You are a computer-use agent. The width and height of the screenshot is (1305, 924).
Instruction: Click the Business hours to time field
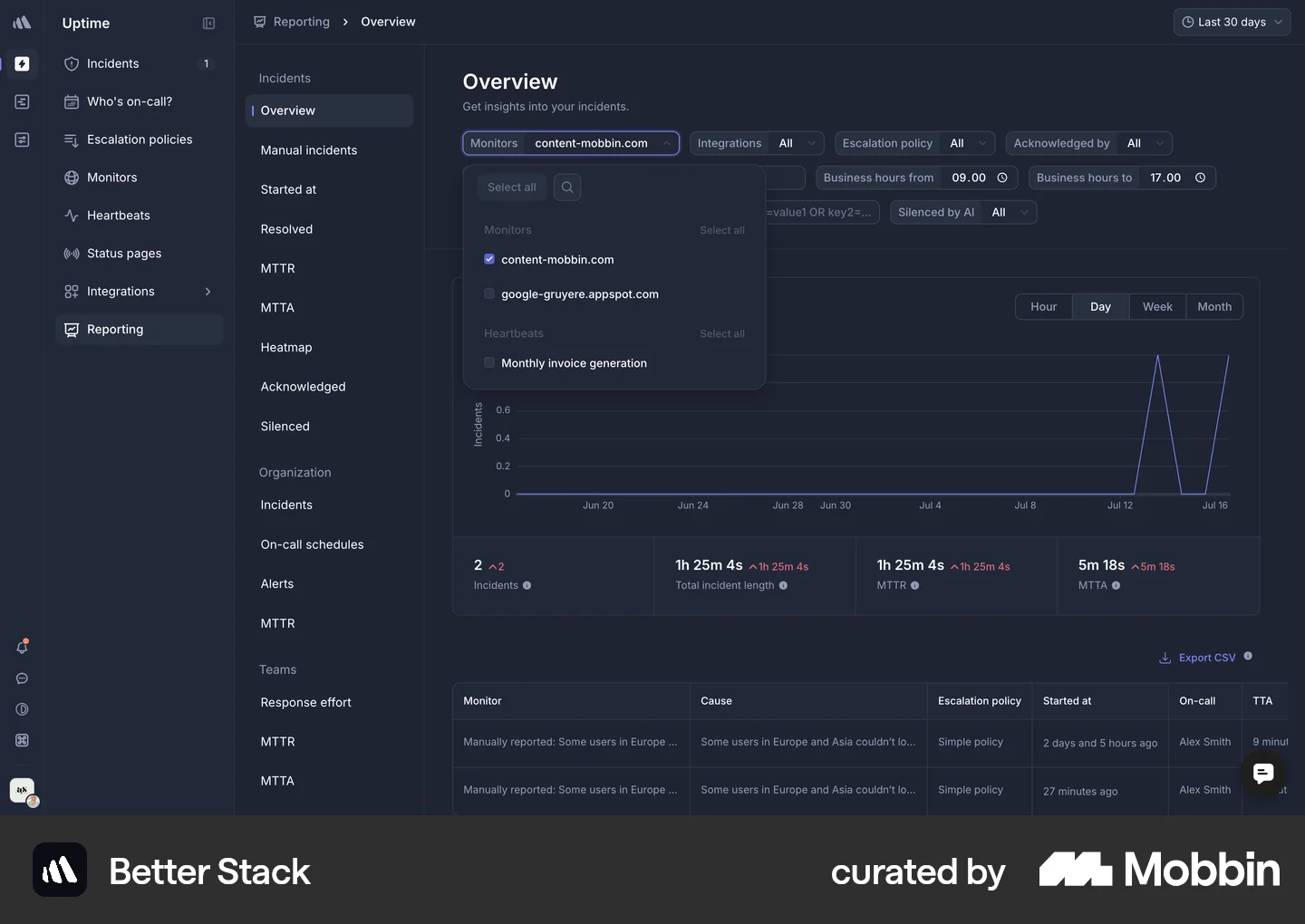click(x=1122, y=178)
